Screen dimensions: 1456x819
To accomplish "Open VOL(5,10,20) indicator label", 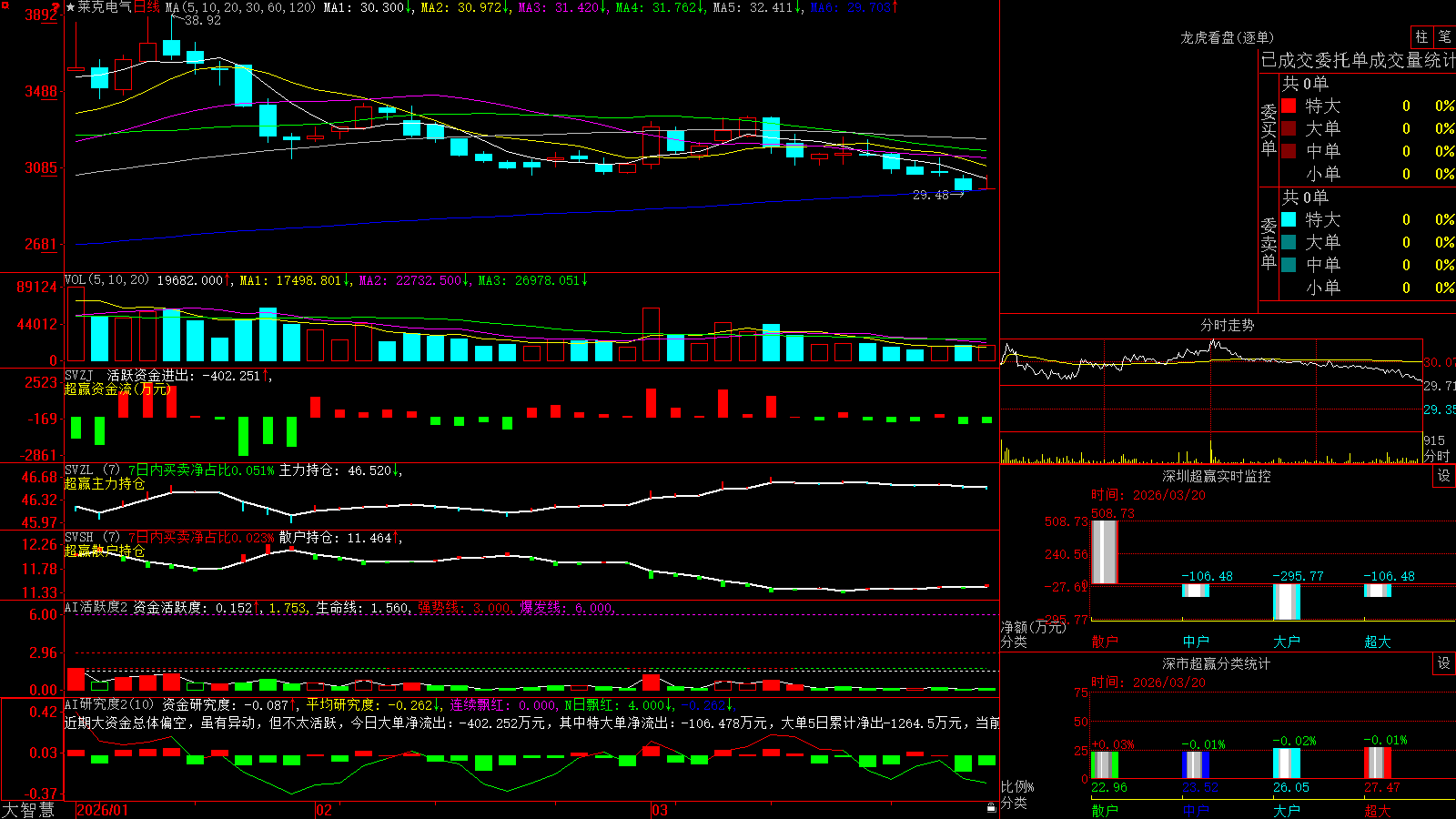I will [x=106, y=280].
